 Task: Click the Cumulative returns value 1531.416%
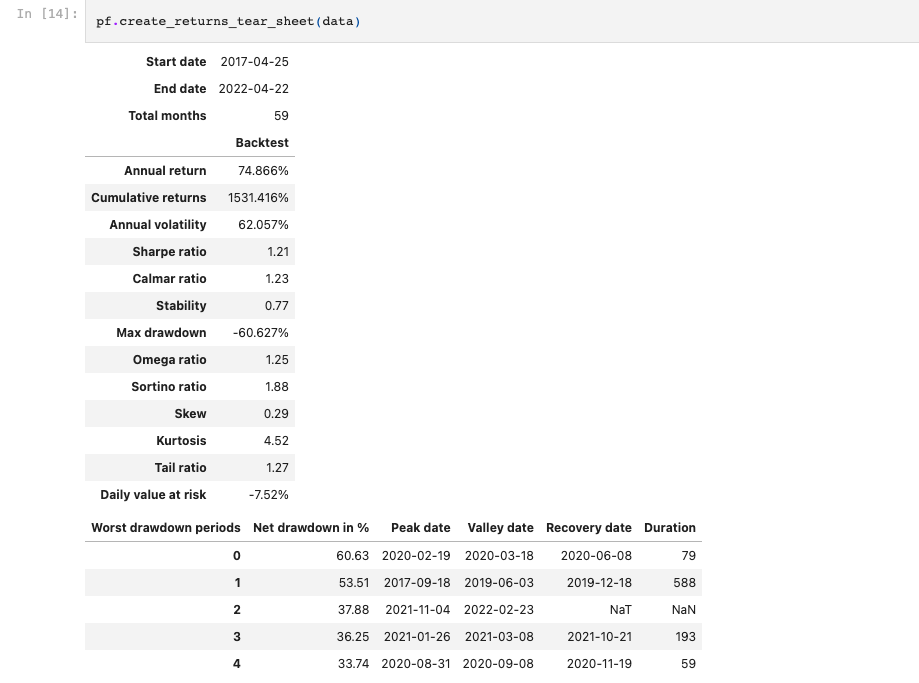click(258, 198)
